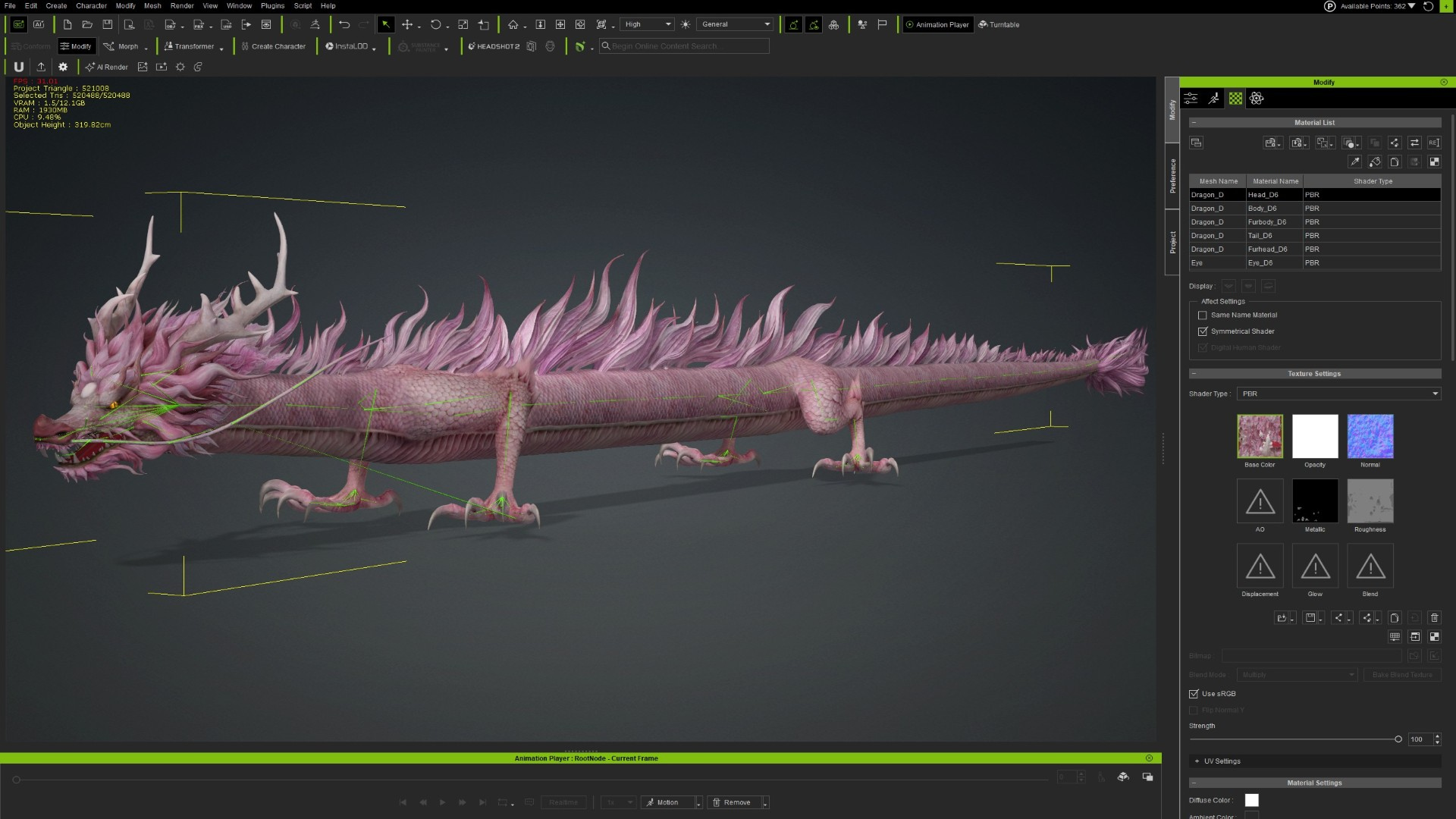The width and height of the screenshot is (1456, 819).
Task: Collapse the Texture Settings section
Action: coord(1194,374)
